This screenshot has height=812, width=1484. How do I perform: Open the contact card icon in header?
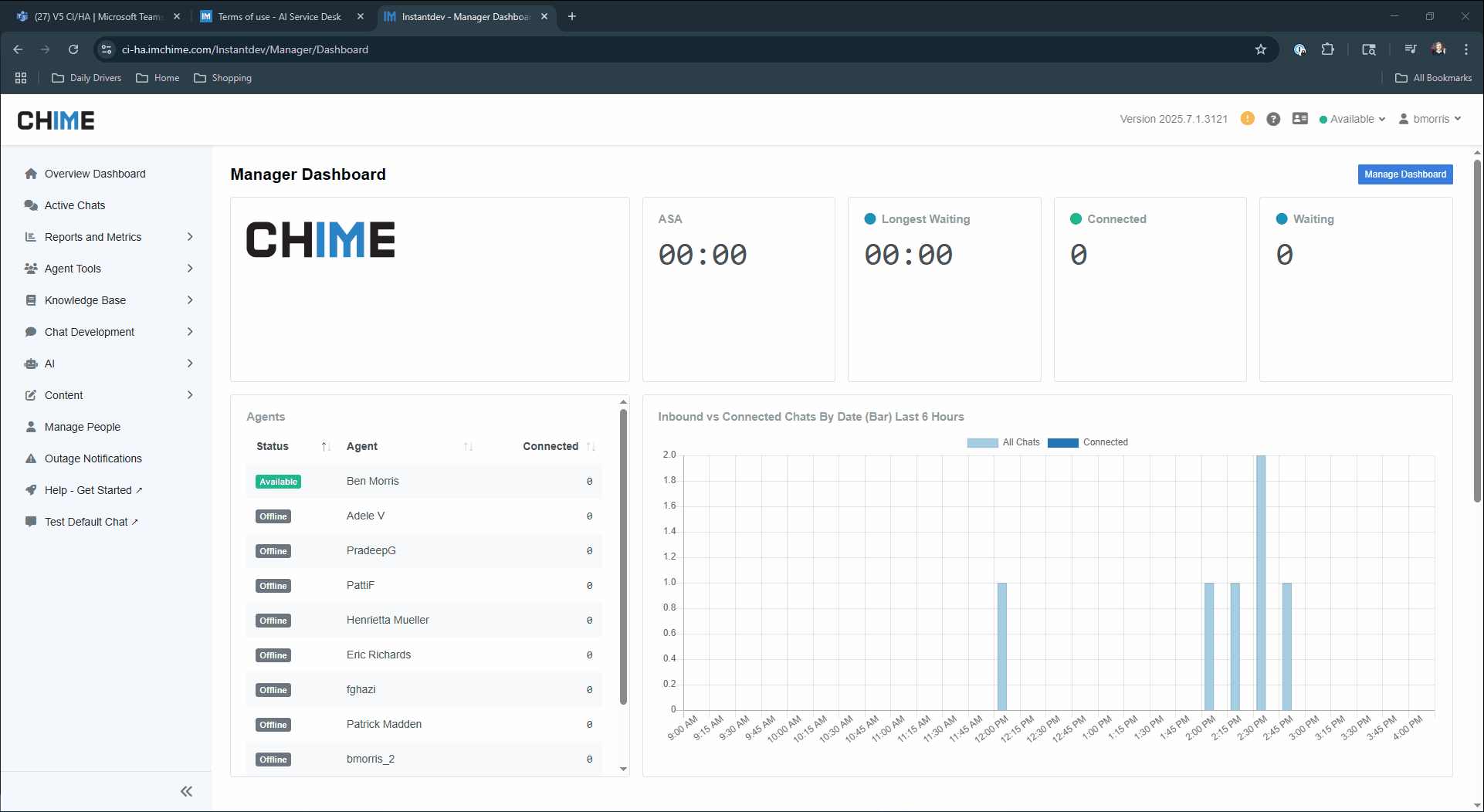pyautogui.click(x=1300, y=119)
